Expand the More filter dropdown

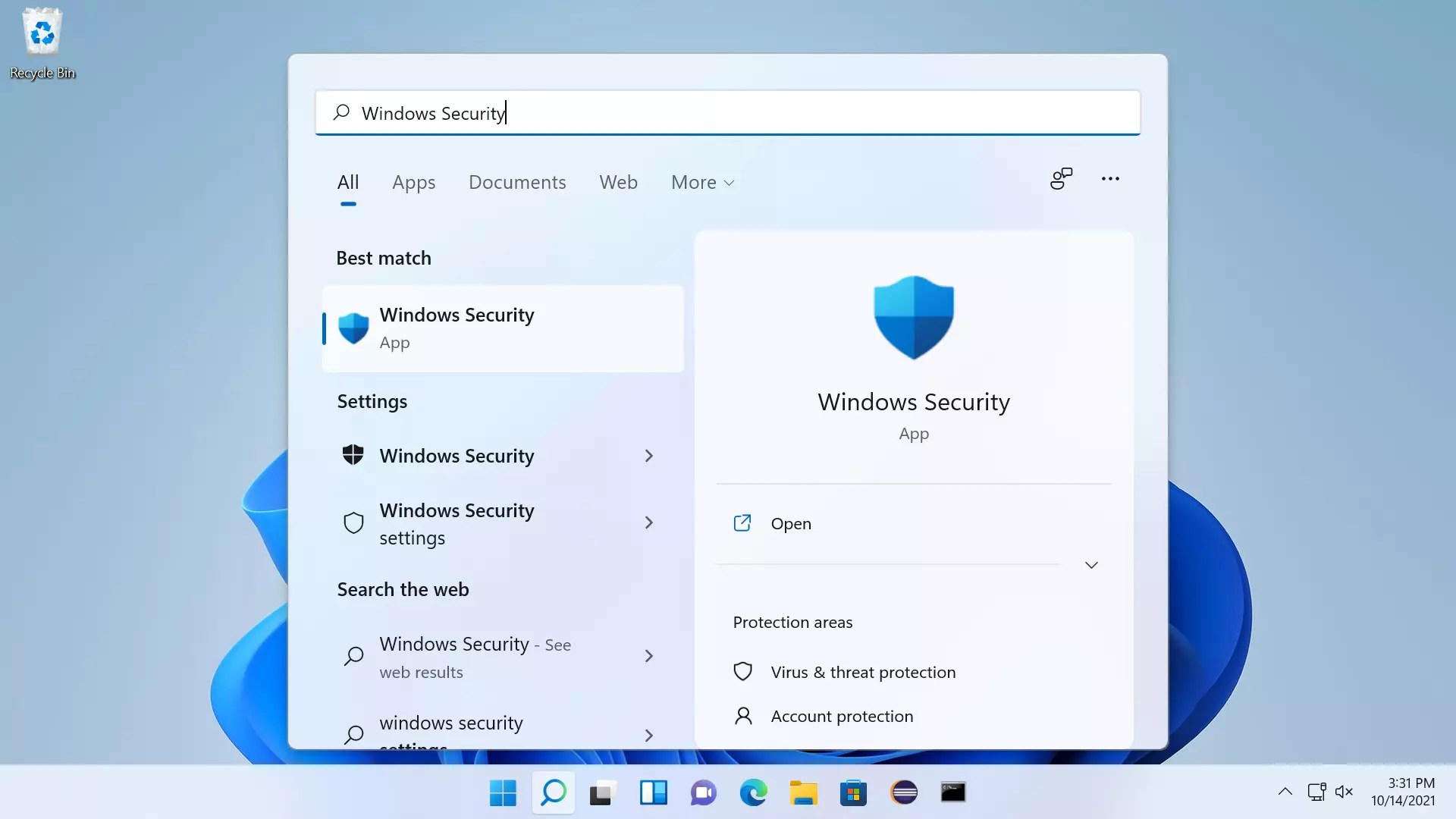(x=702, y=183)
